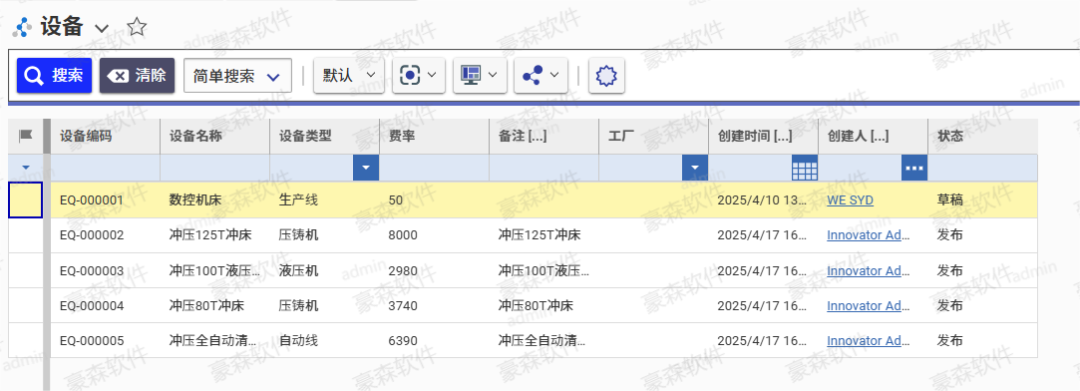Click the 6390 rate cell
The width and height of the screenshot is (1080, 391).
[x=434, y=340]
